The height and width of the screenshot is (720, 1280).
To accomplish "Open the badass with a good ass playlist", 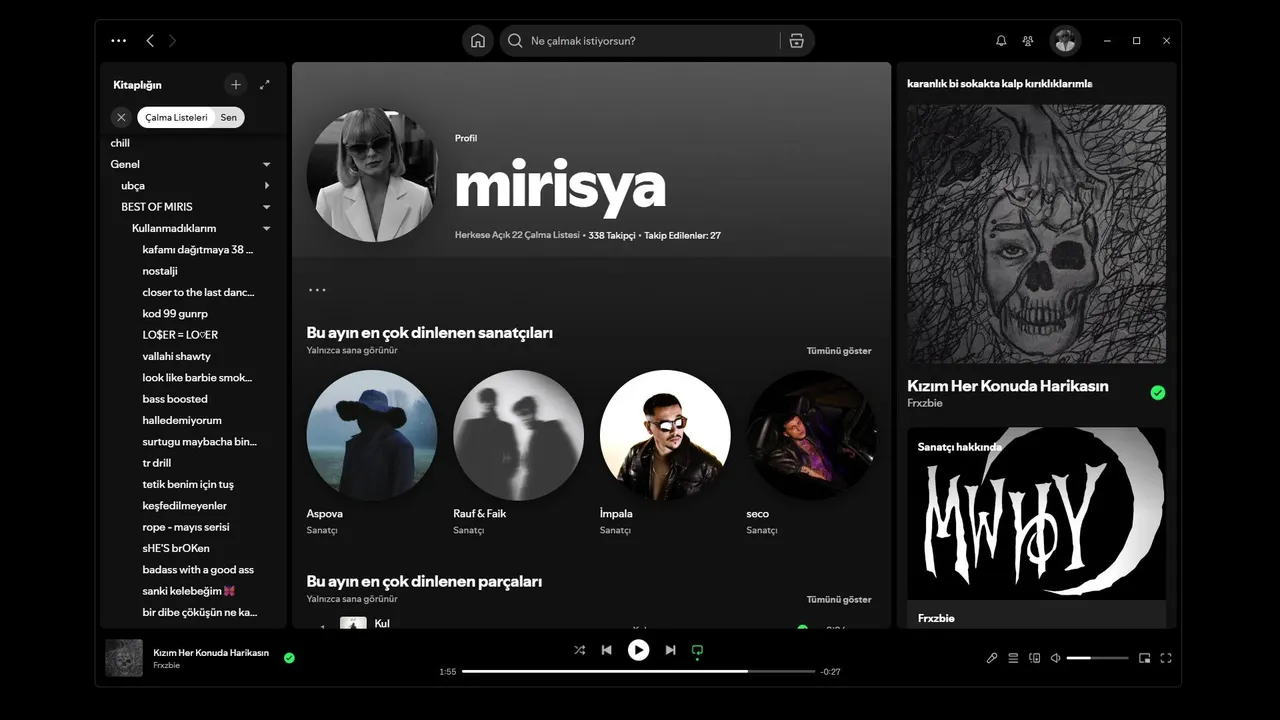I will pos(198,570).
